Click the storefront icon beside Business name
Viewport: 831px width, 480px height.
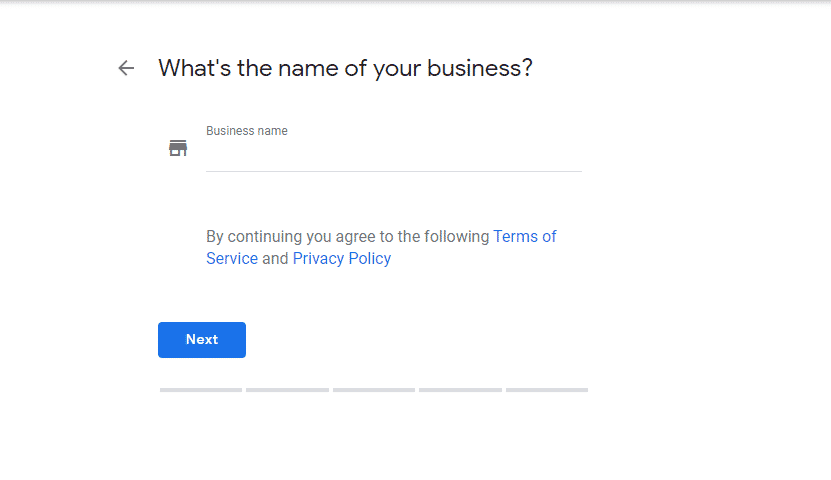pyautogui.click(x=178, y=148)
